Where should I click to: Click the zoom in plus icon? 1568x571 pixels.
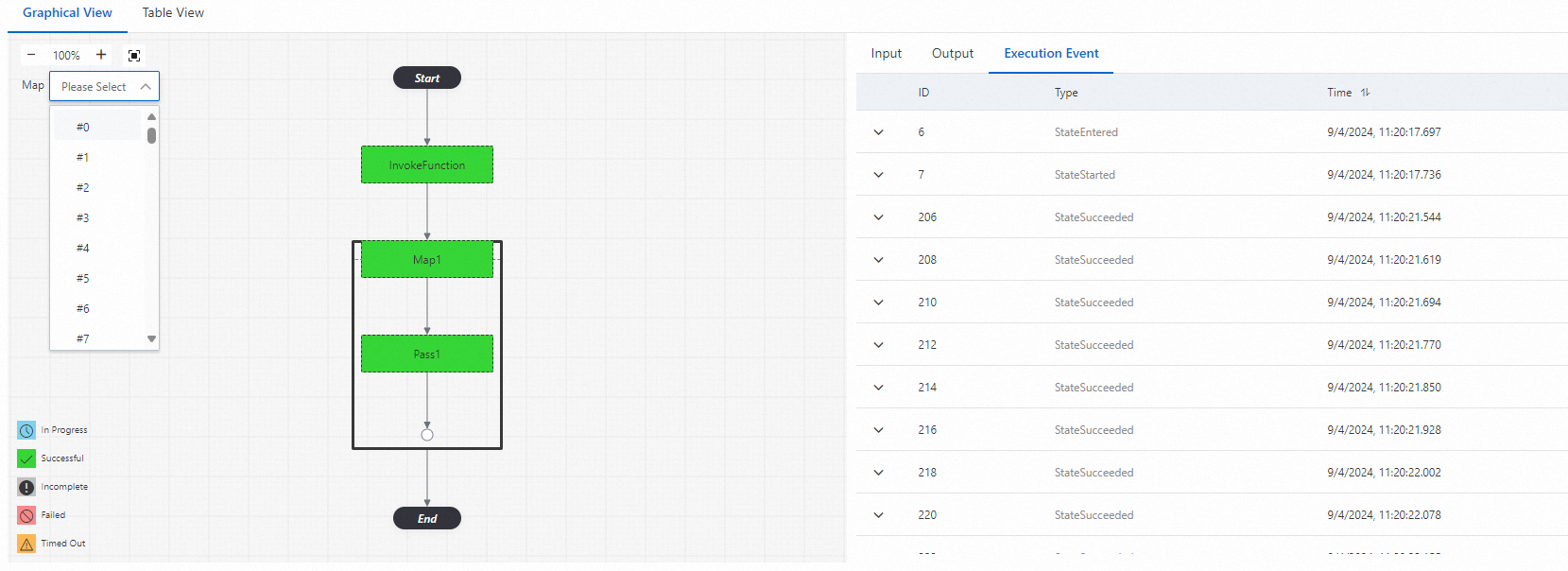tap(101, 55)
